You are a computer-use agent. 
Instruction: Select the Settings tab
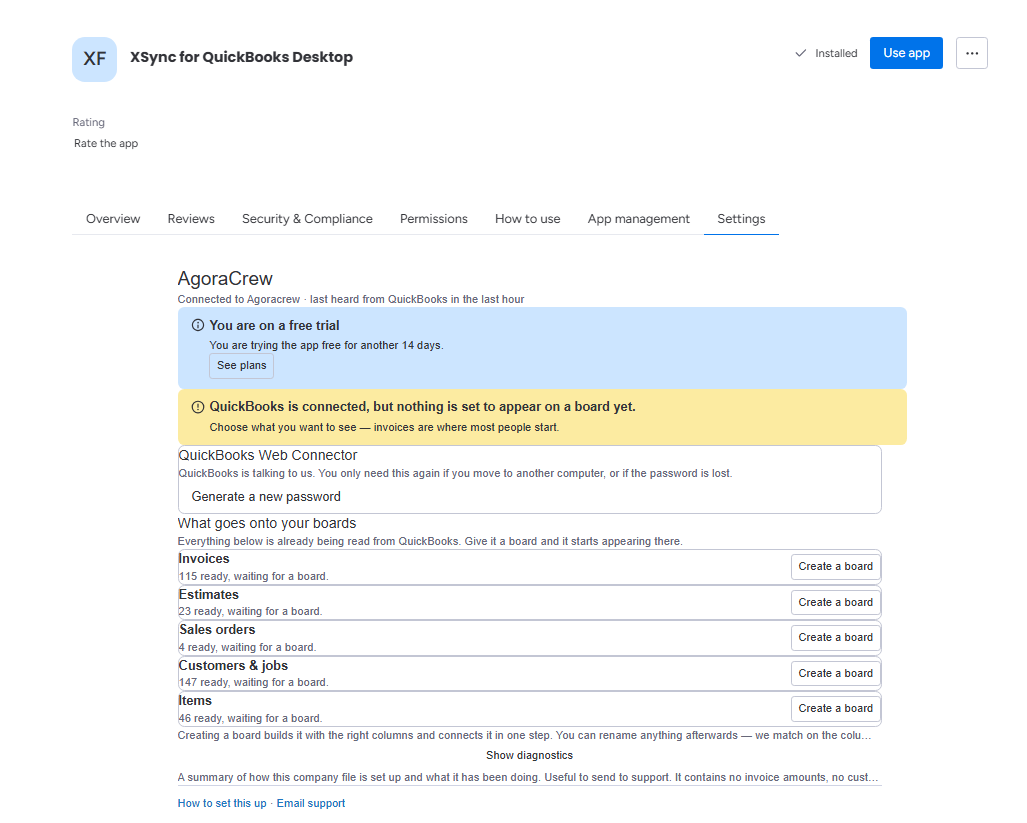[741, 219]
